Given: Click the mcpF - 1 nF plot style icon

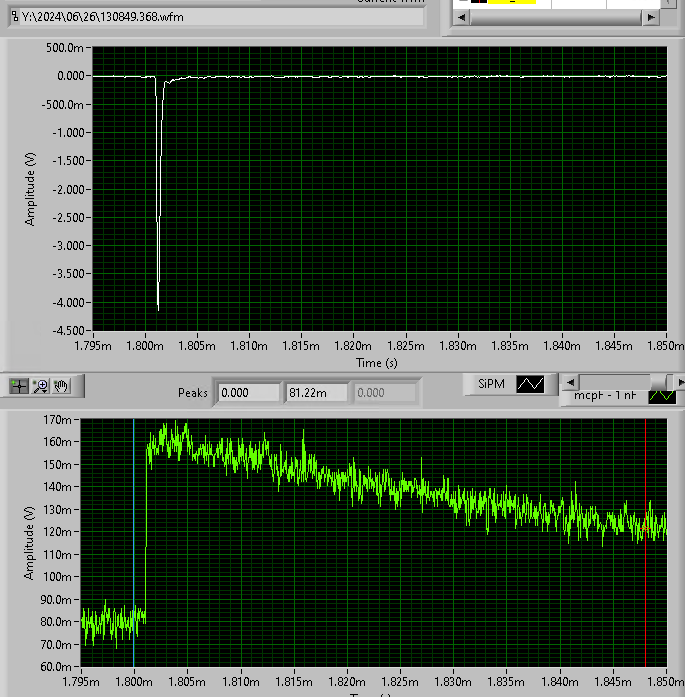Looking at the screenshot, I should click(x=662, y=397).
